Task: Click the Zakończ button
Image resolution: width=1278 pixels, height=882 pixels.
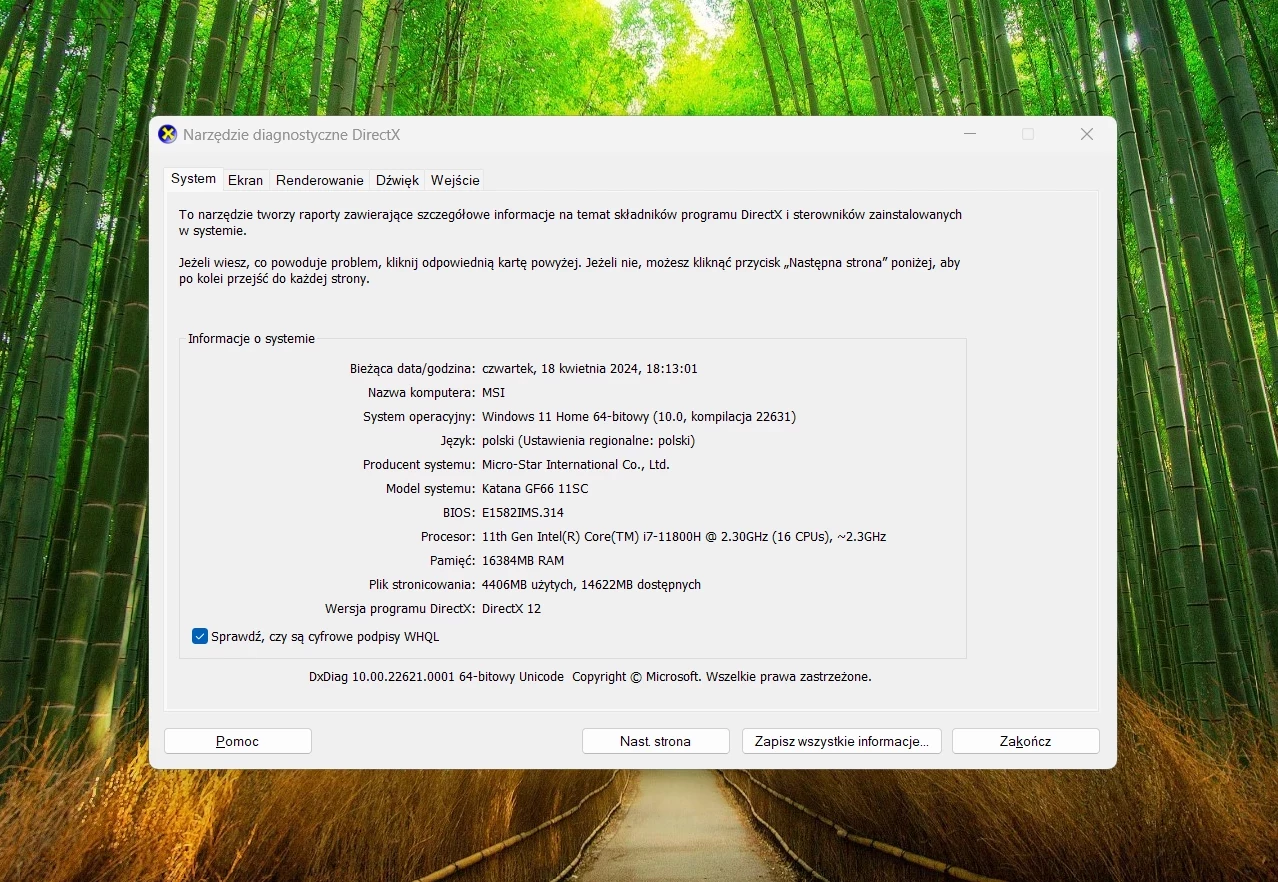Action: 1025,741
